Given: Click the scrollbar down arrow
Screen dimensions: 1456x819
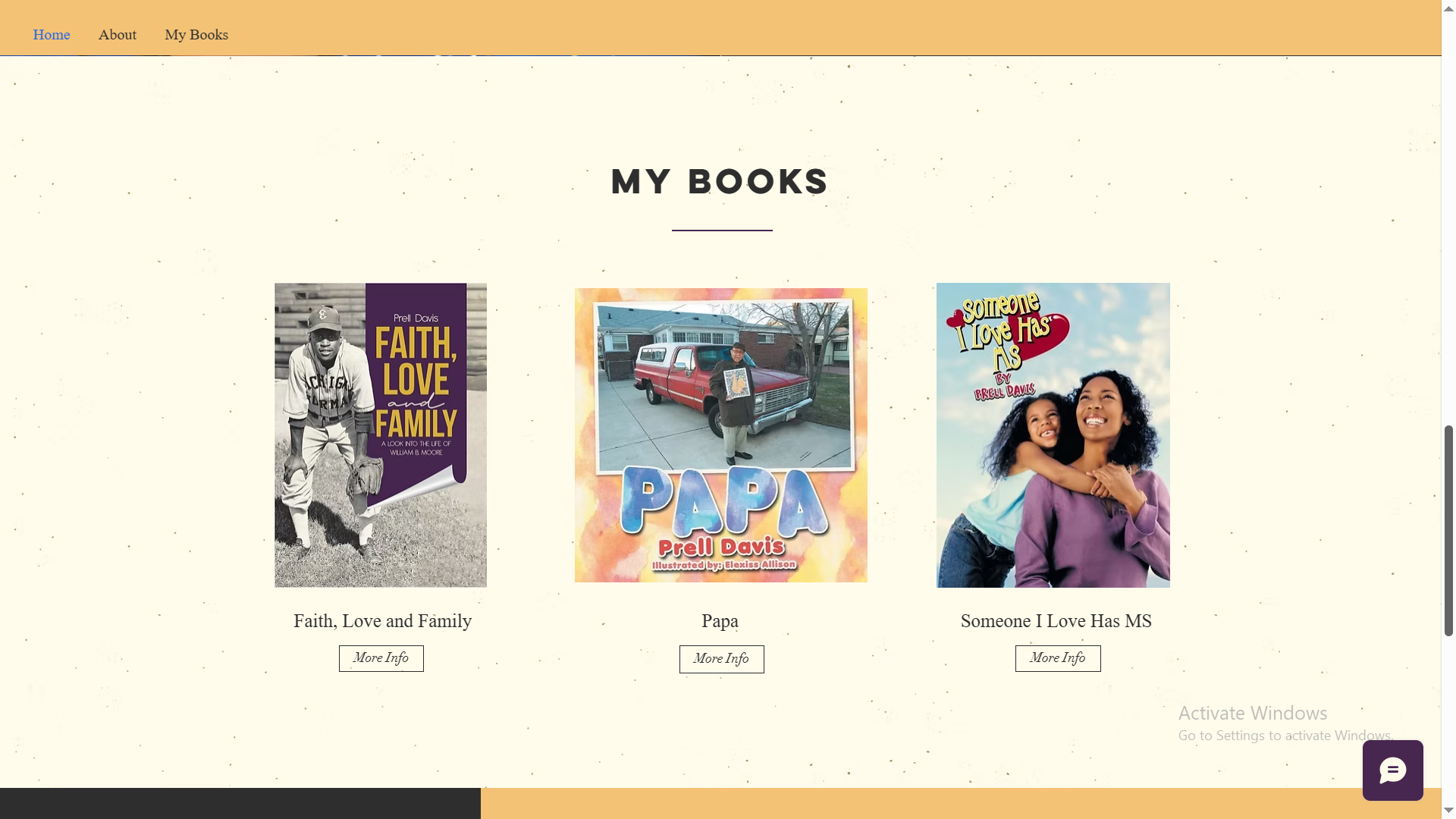Looking at the screenshot, I should coord(1448,811).
